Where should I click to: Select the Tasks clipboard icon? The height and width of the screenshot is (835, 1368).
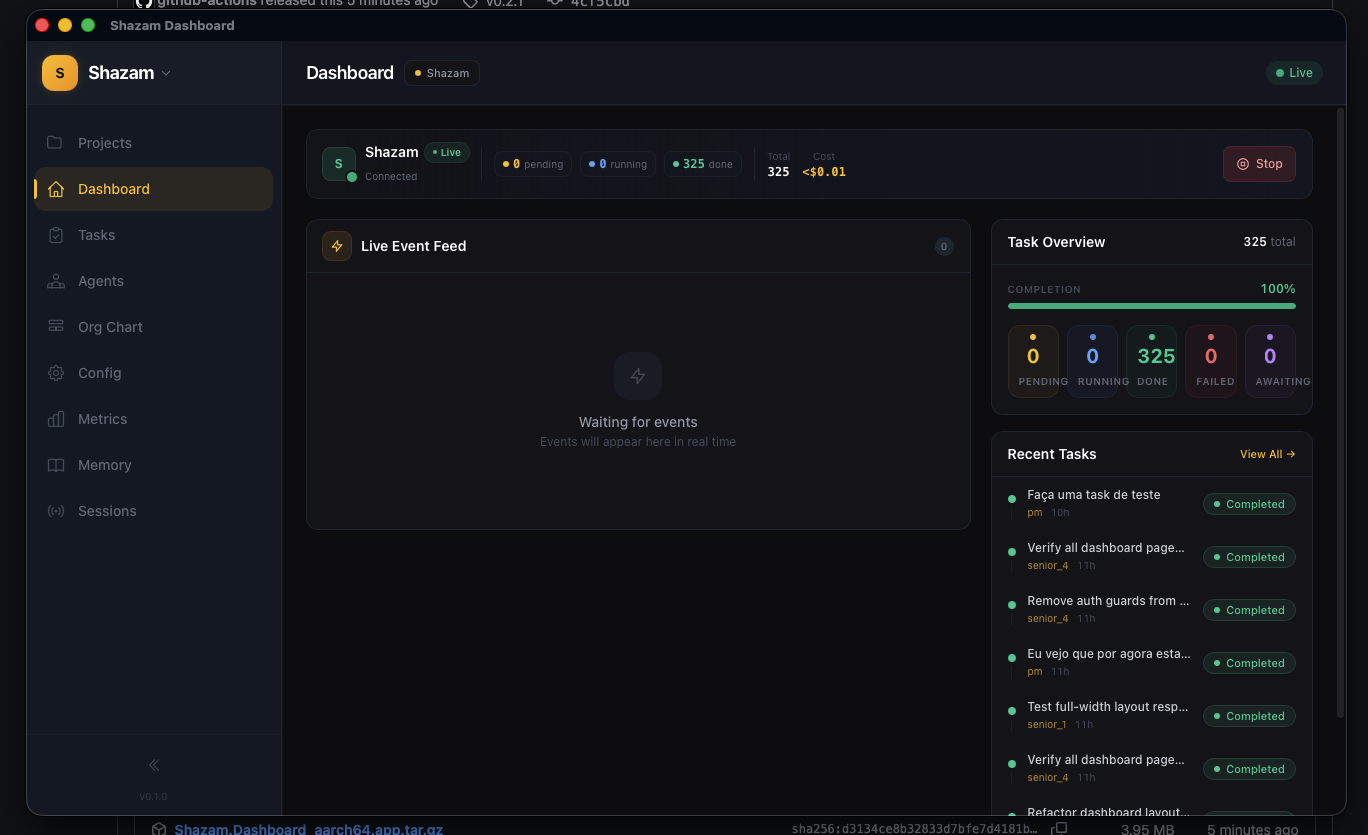(x=56, y=235)
